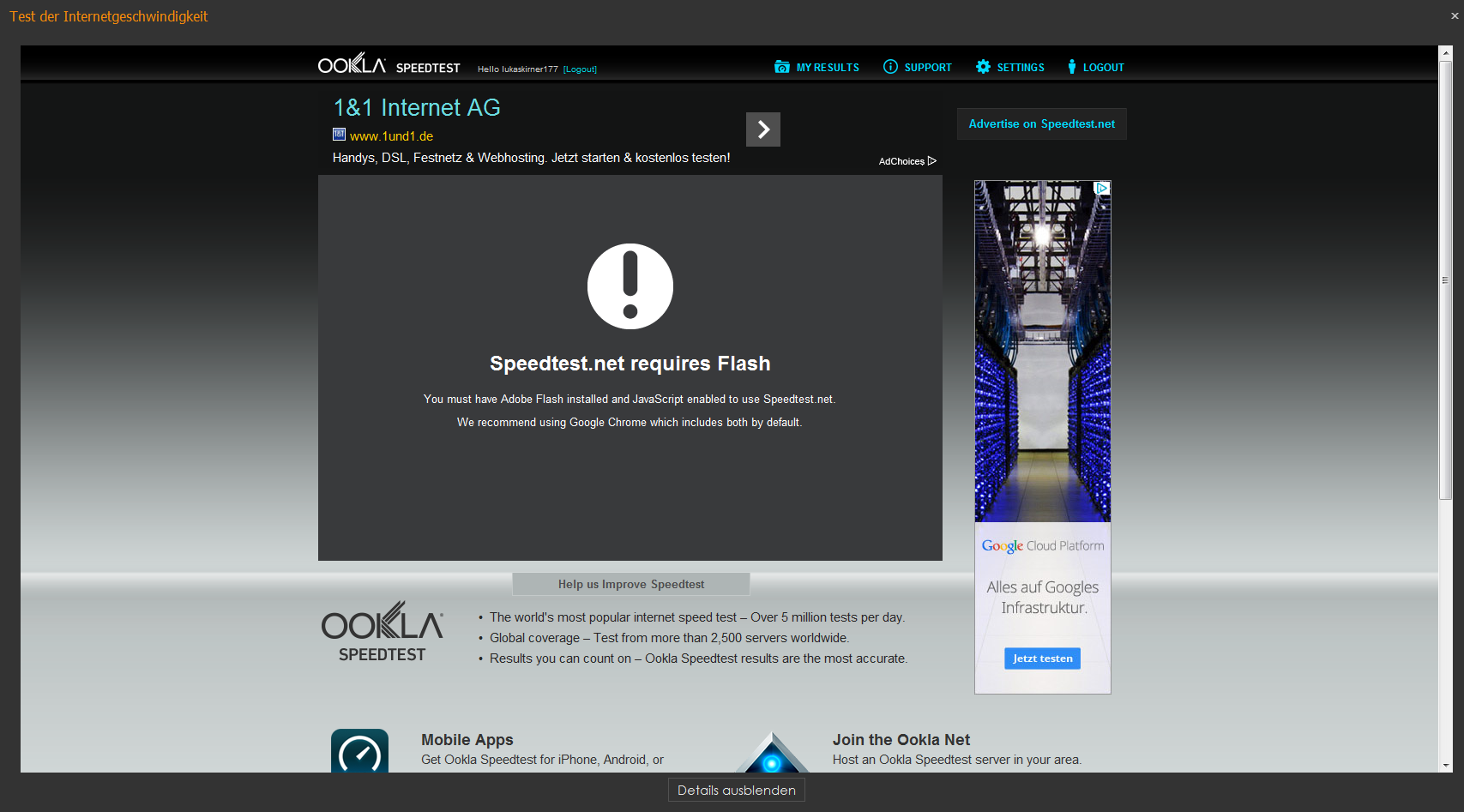1464x812 pixels.
Task: Click the ad next-arrow button
Action: 763,129
